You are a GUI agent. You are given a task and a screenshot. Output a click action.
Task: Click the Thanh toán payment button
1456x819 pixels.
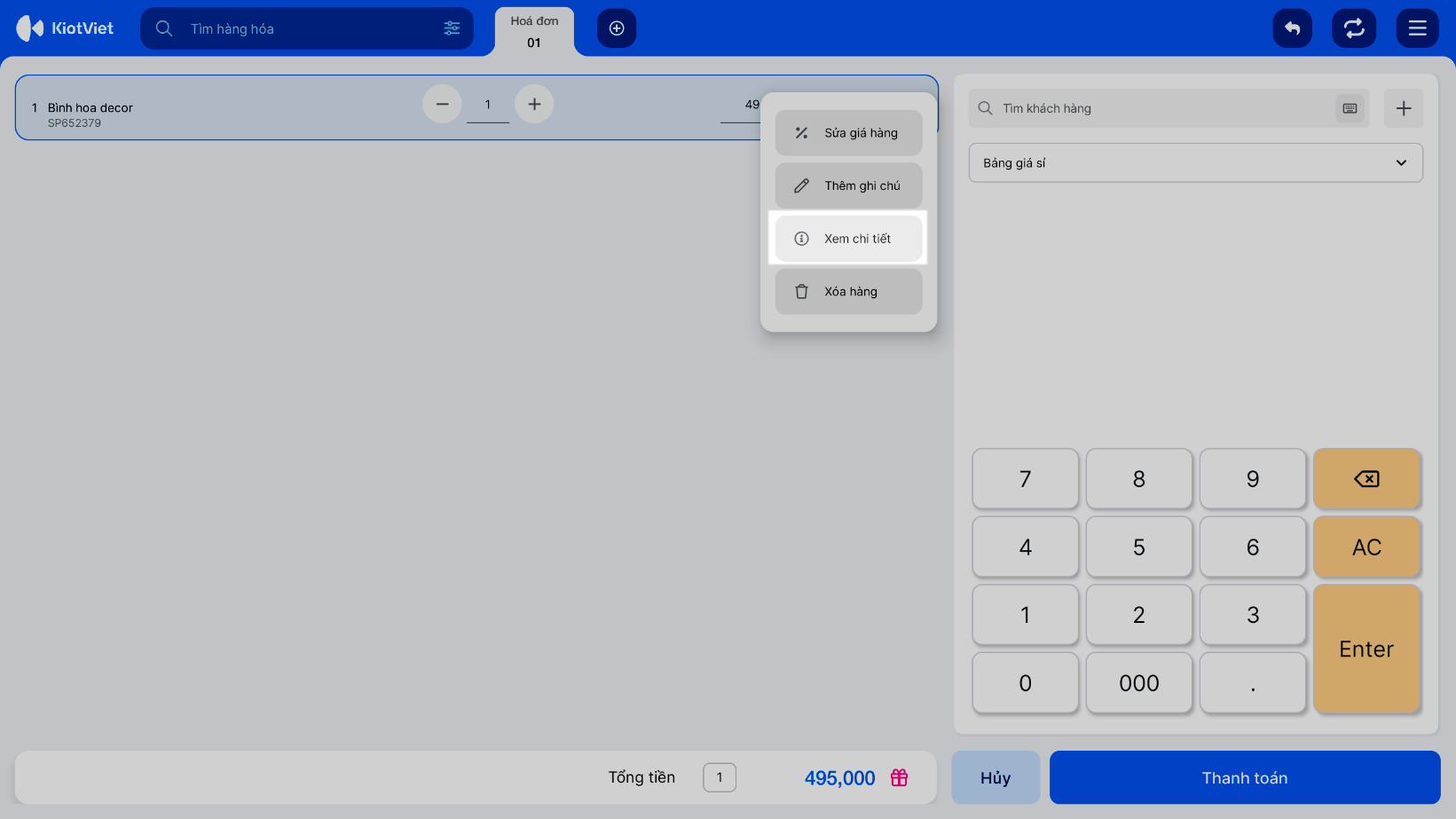1245,777
